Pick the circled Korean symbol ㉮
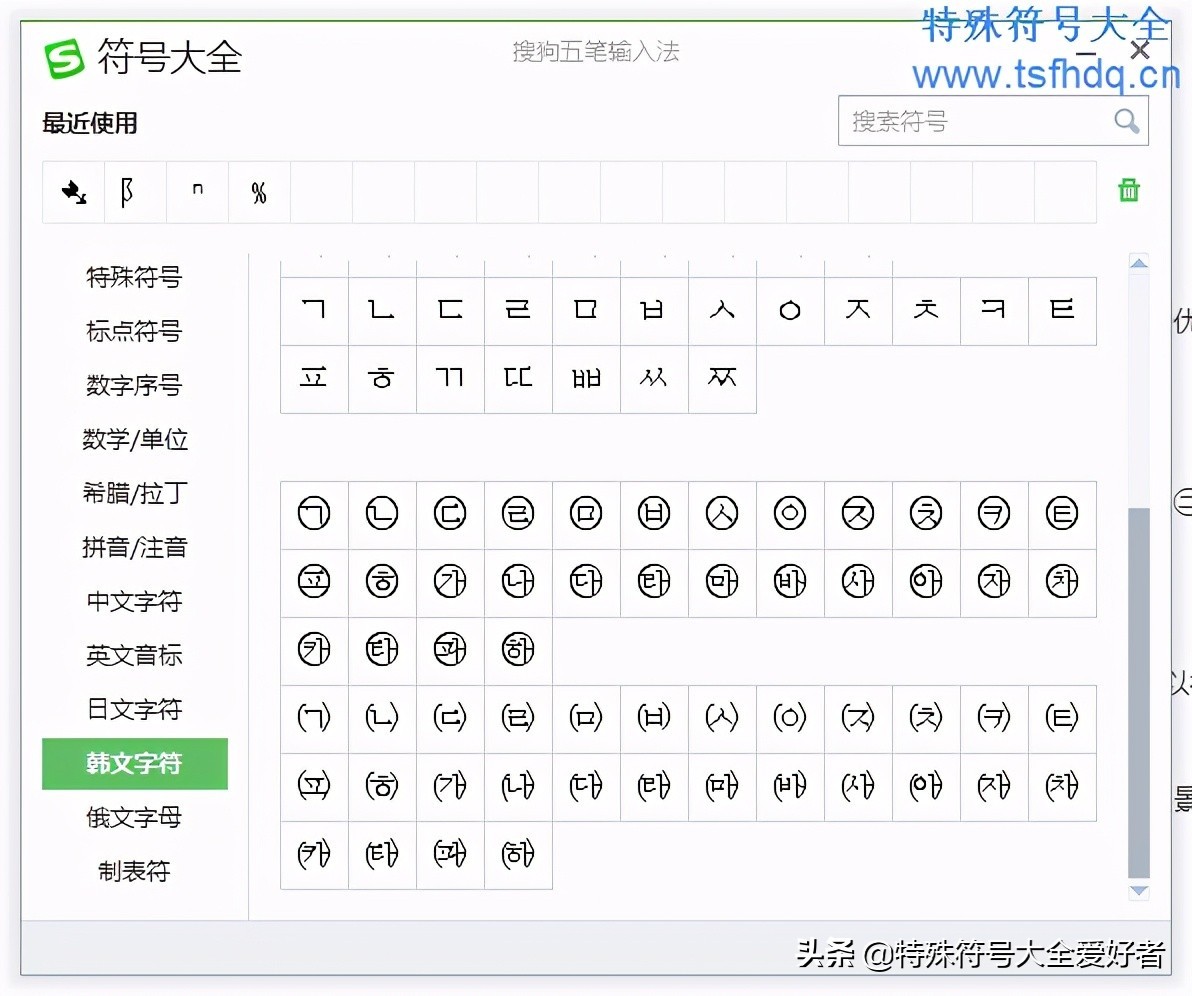This screenshot has width=1192, height=996. pos(450,582)
